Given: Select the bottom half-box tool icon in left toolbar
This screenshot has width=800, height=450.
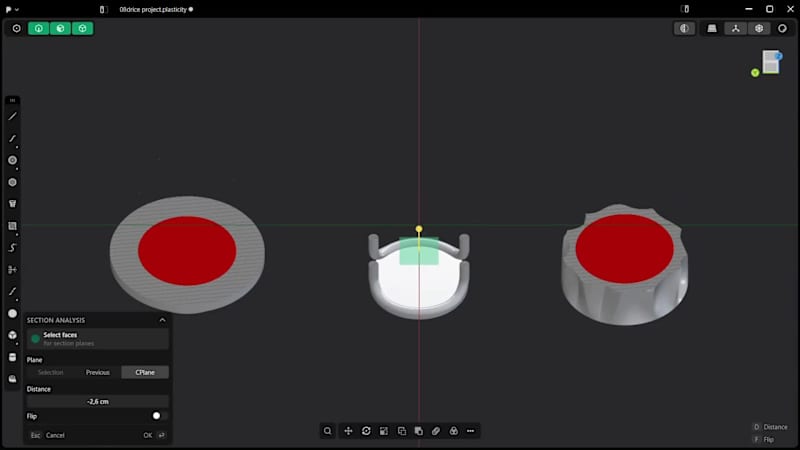Looking at the screenshot, I should pos(13,379).
